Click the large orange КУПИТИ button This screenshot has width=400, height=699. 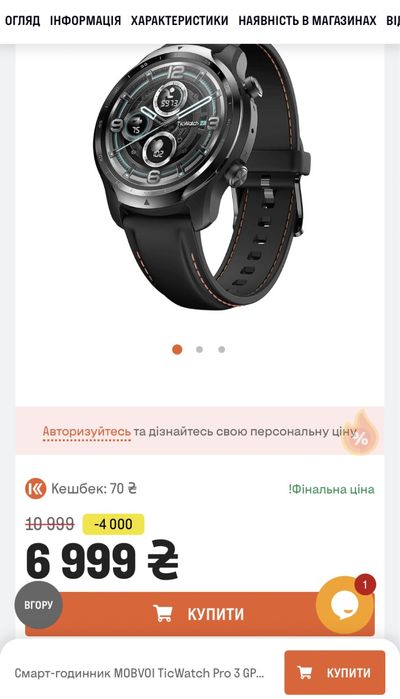pos(200,614)
